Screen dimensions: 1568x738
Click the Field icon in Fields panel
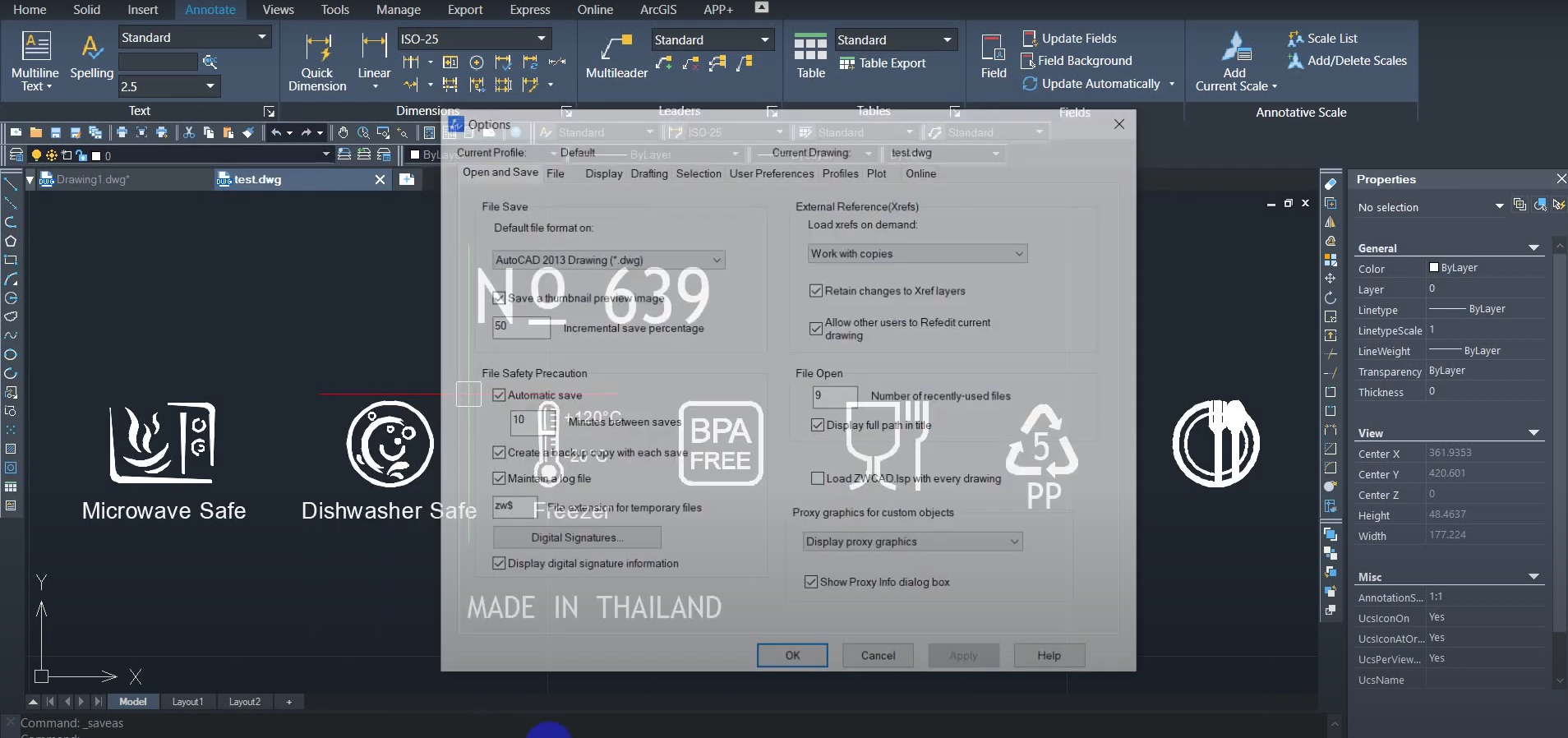tap(994, 57)
